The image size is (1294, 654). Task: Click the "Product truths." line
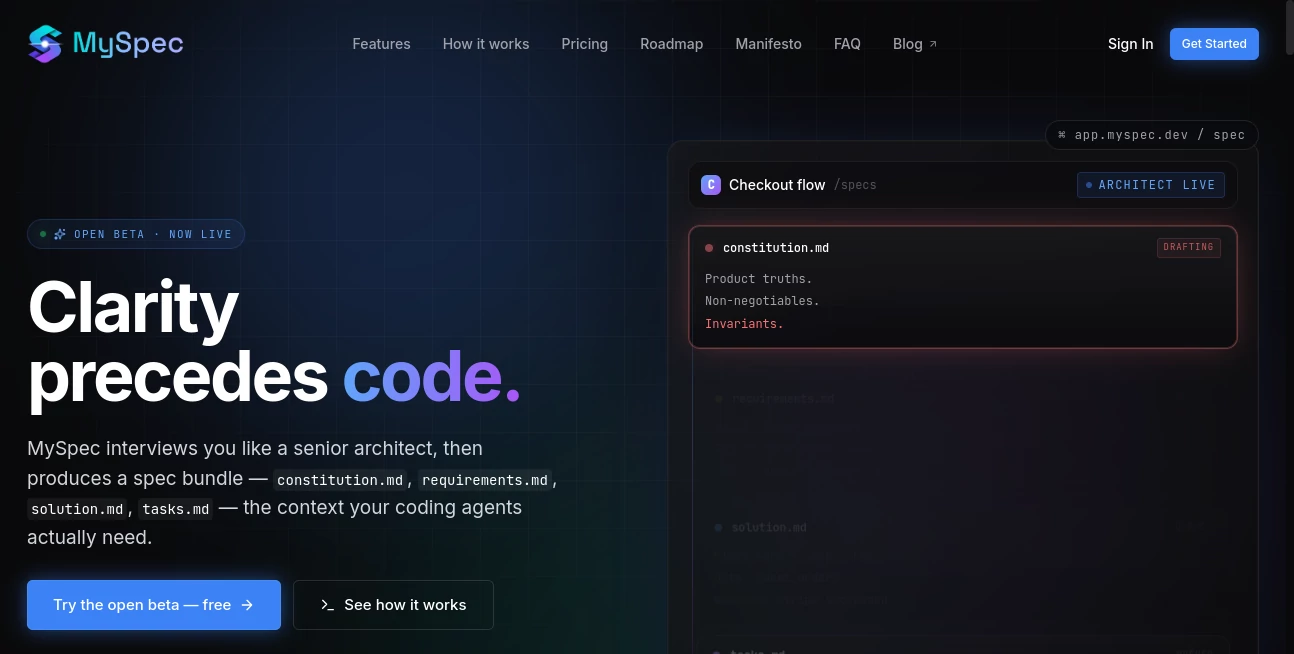(x=759, y=279)
